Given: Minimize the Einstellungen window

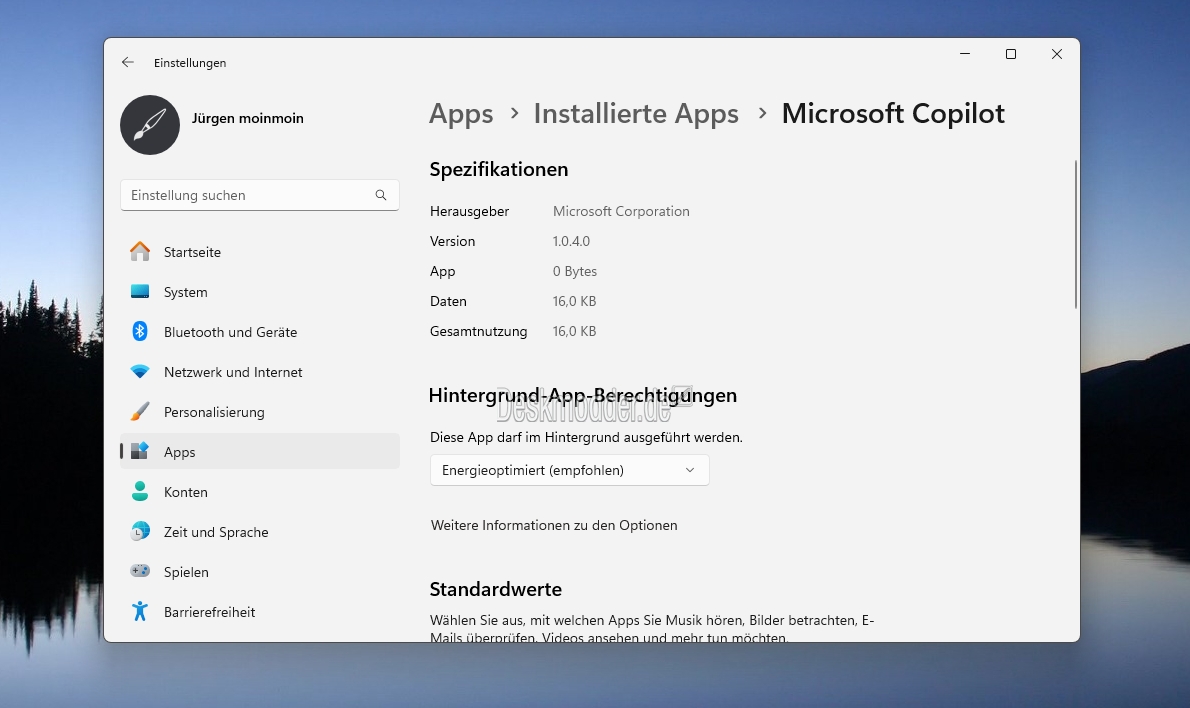Looking at the screenshot, I should pyautogui.click(x=965, y=54).
